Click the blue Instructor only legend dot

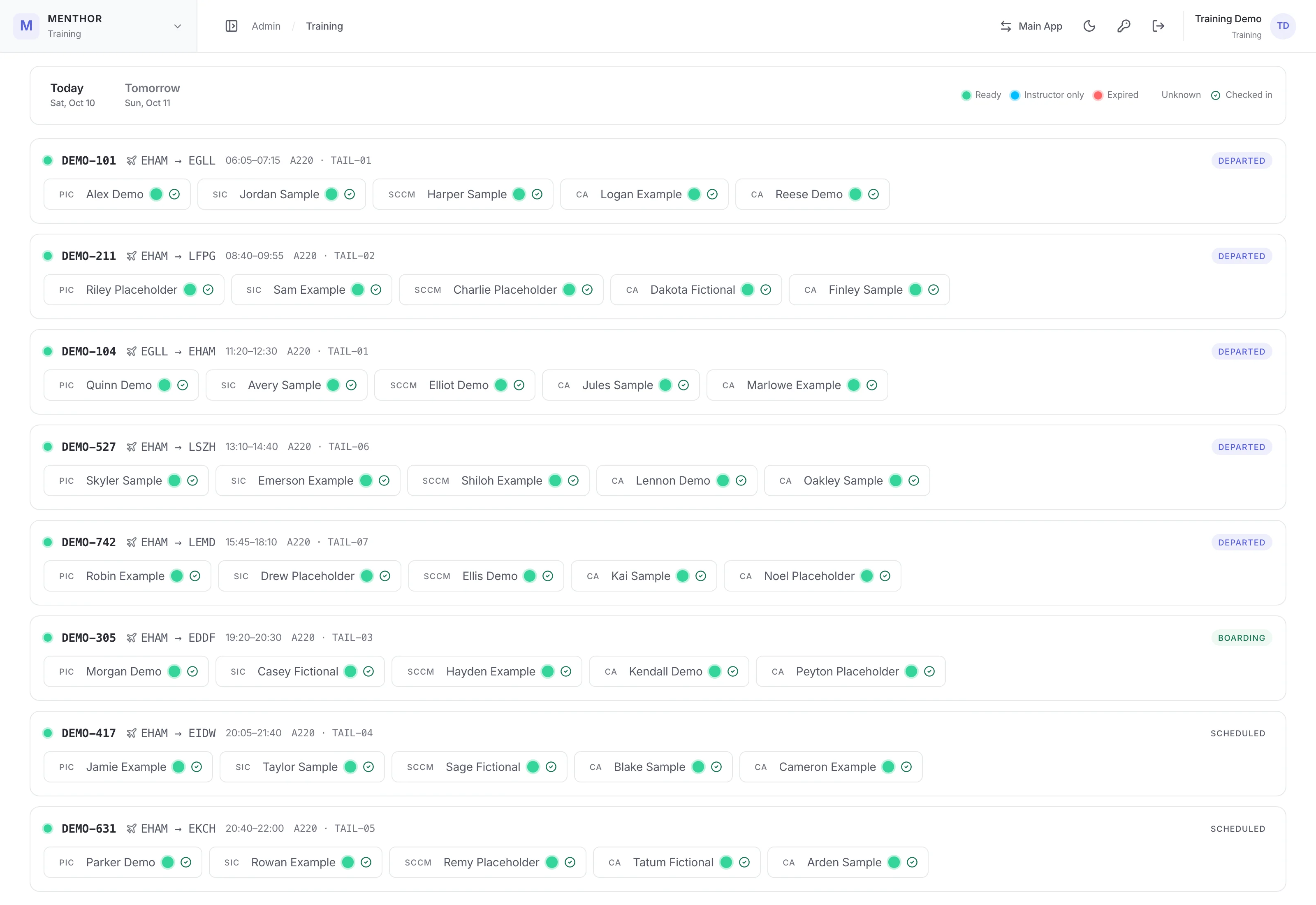point(1015,95)
